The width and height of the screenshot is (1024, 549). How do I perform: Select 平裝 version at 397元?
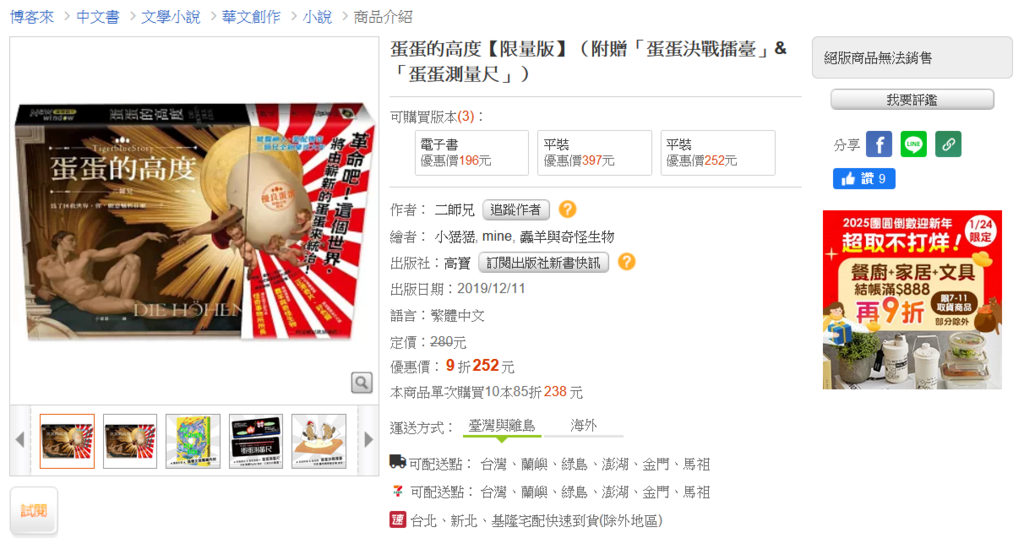(x=594, y=153)
